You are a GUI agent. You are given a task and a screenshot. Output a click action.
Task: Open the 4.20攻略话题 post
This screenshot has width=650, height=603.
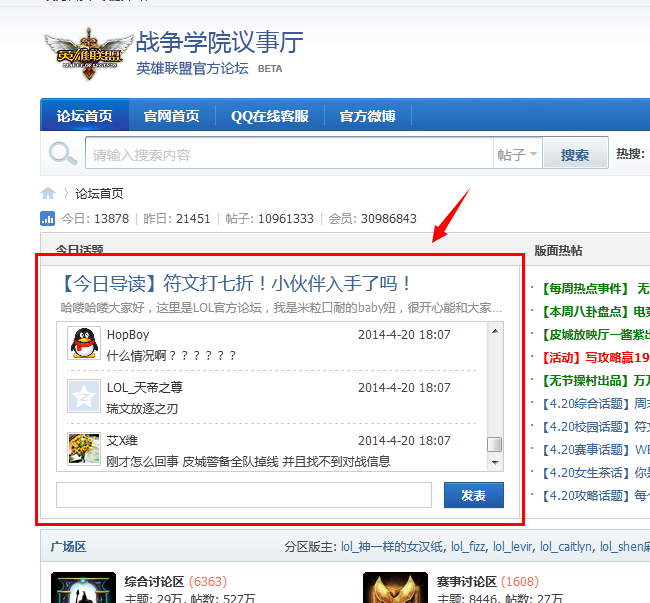coord(595,496)
